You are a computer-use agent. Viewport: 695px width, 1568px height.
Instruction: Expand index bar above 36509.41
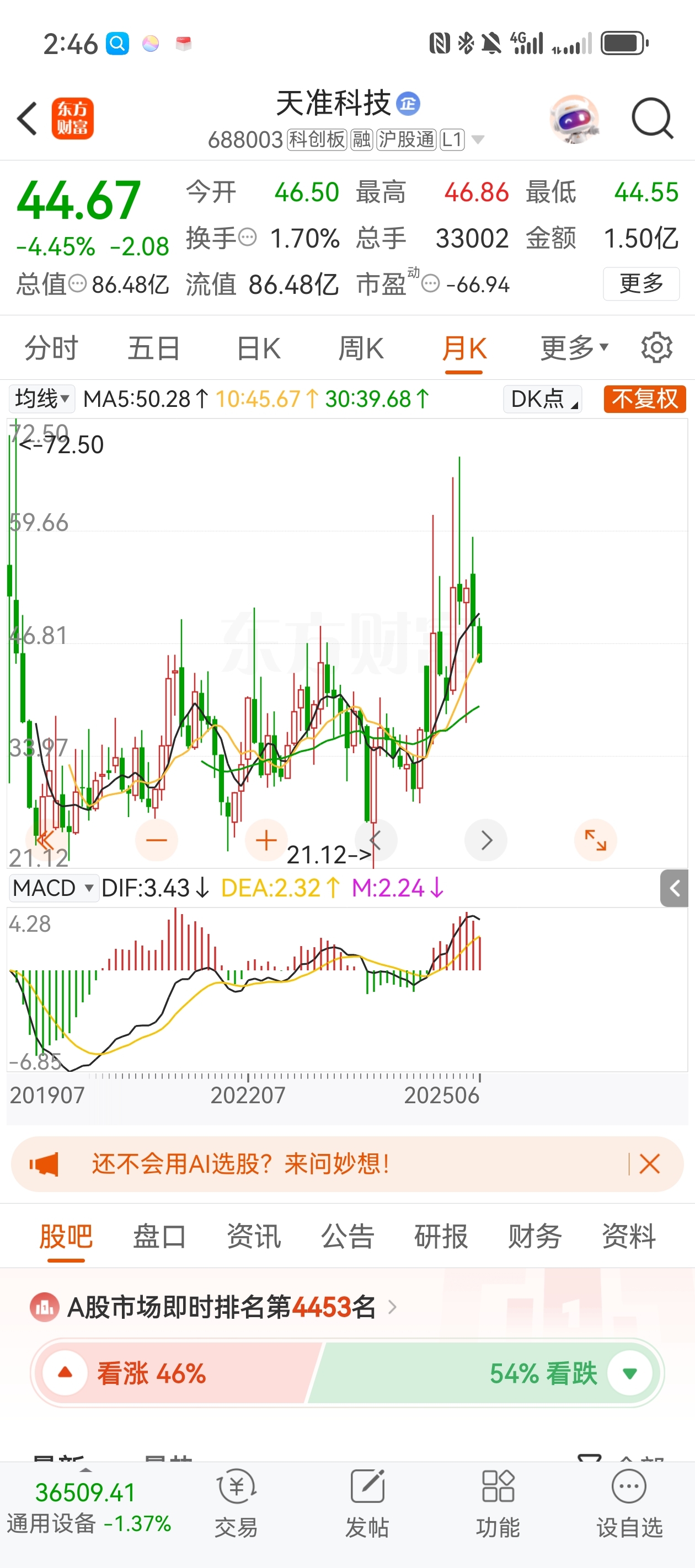tap(86, 1469)
